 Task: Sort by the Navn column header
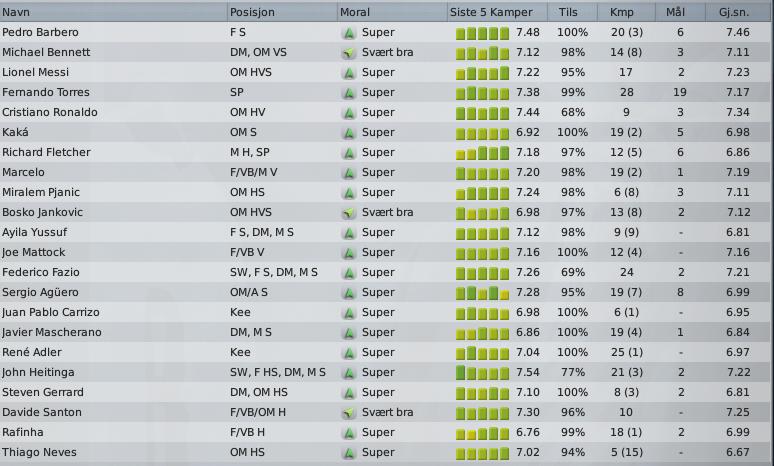(114, 12)
